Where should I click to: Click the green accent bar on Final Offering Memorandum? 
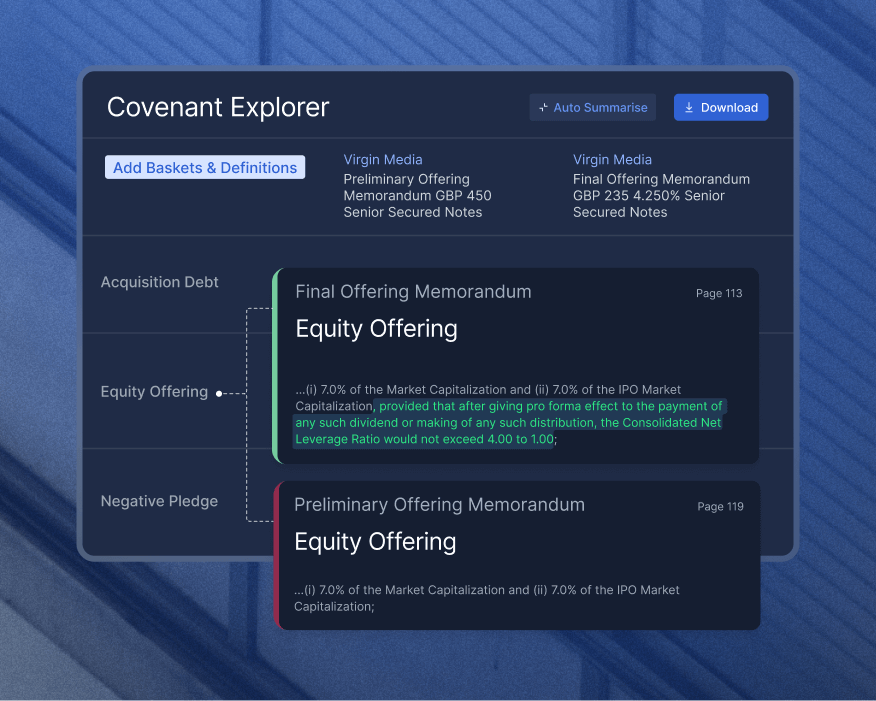tap(277, 365)
